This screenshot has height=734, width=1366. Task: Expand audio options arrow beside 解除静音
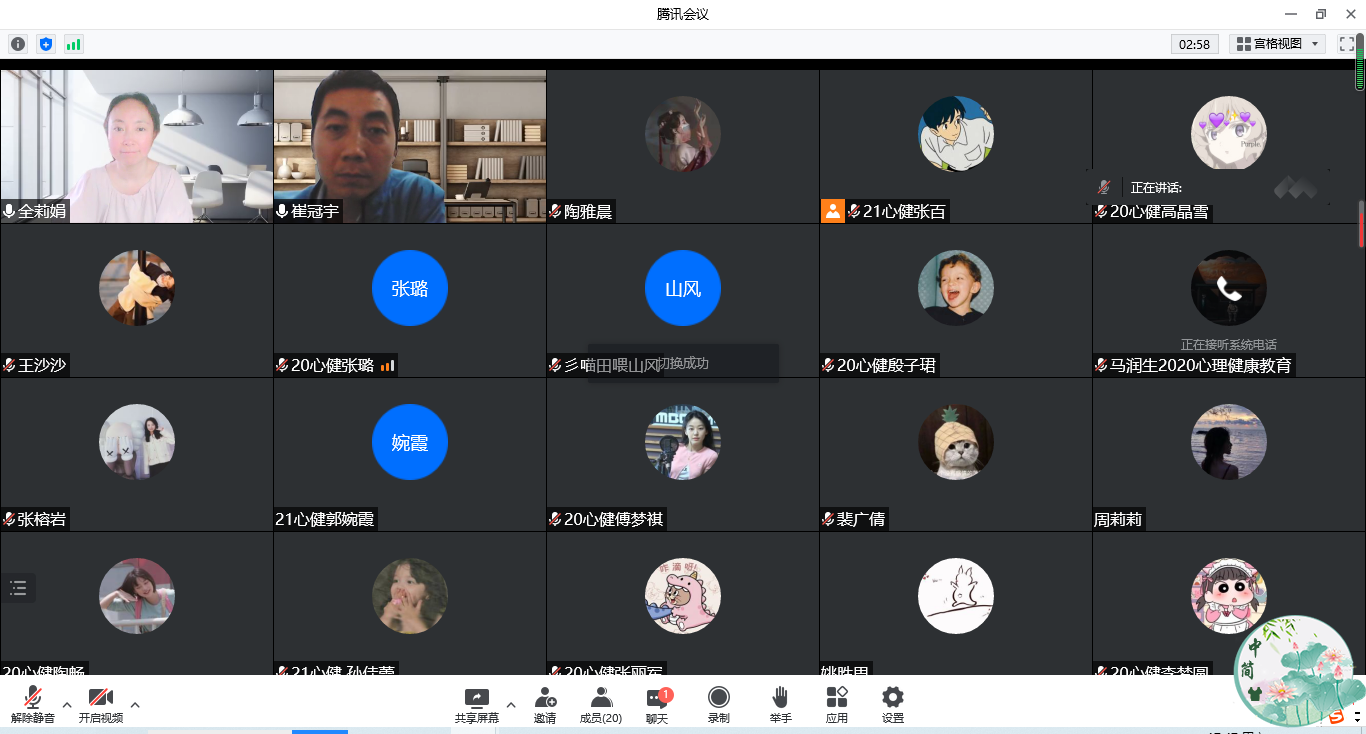67,704
